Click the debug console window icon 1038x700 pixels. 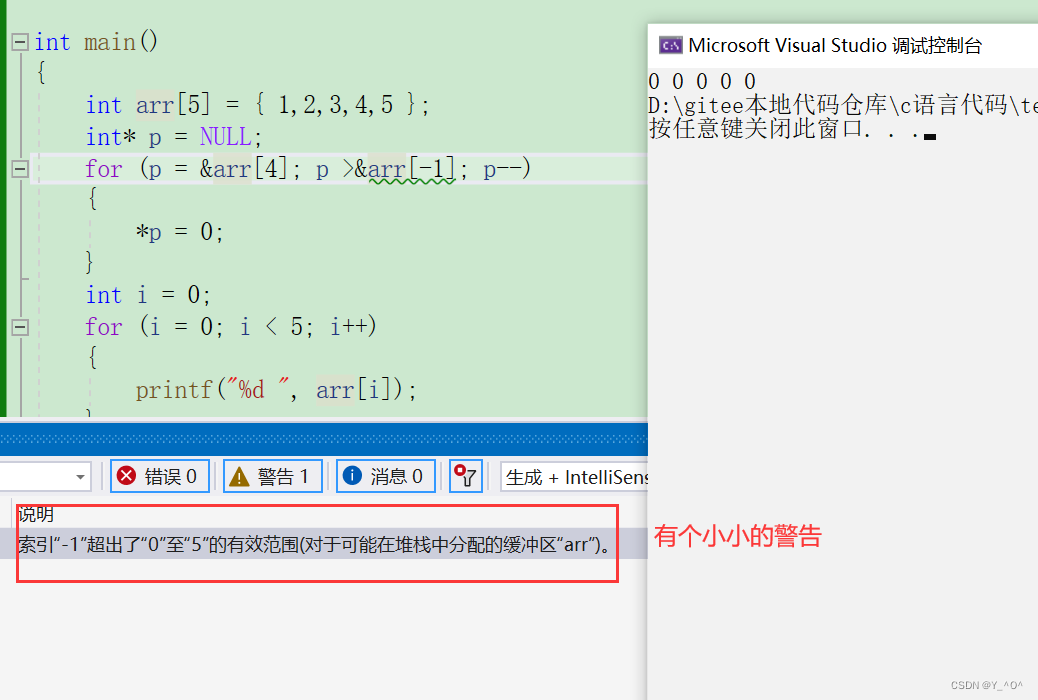[x=671, y=45]
